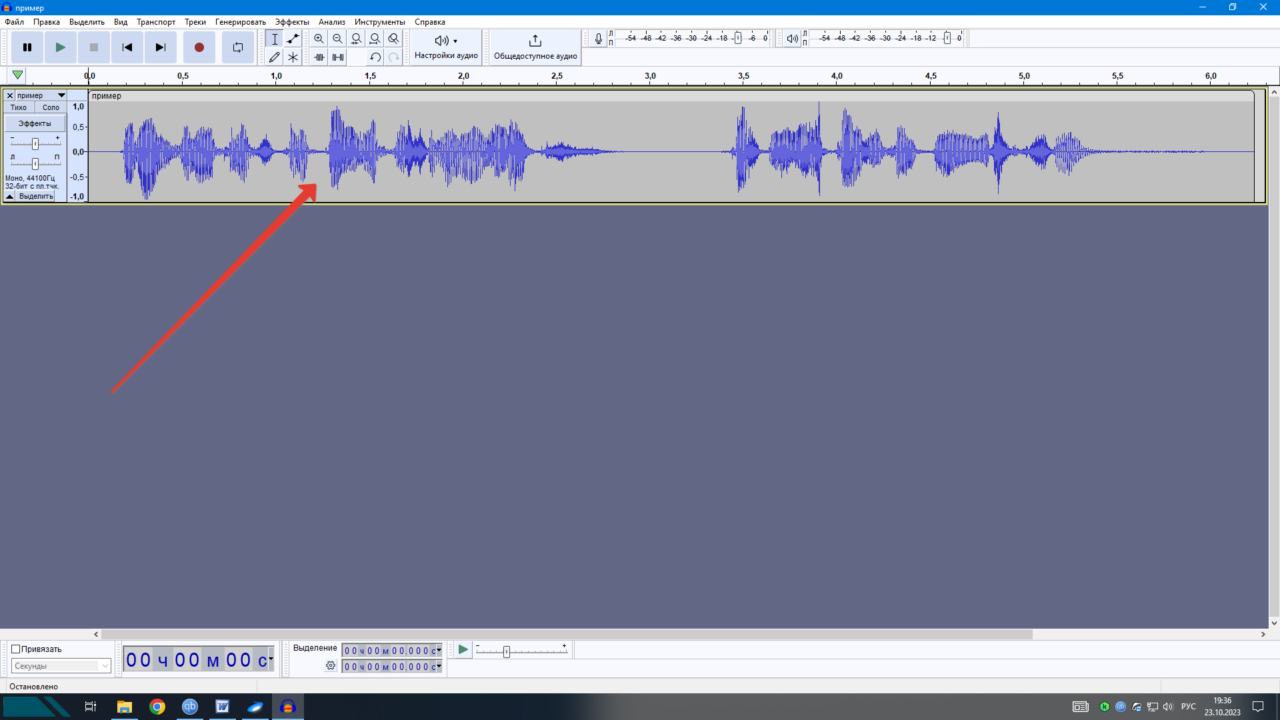This screenshot has height=720, width=1280.
Task: Solo the track with Соло button
Action: click(51, 107)
